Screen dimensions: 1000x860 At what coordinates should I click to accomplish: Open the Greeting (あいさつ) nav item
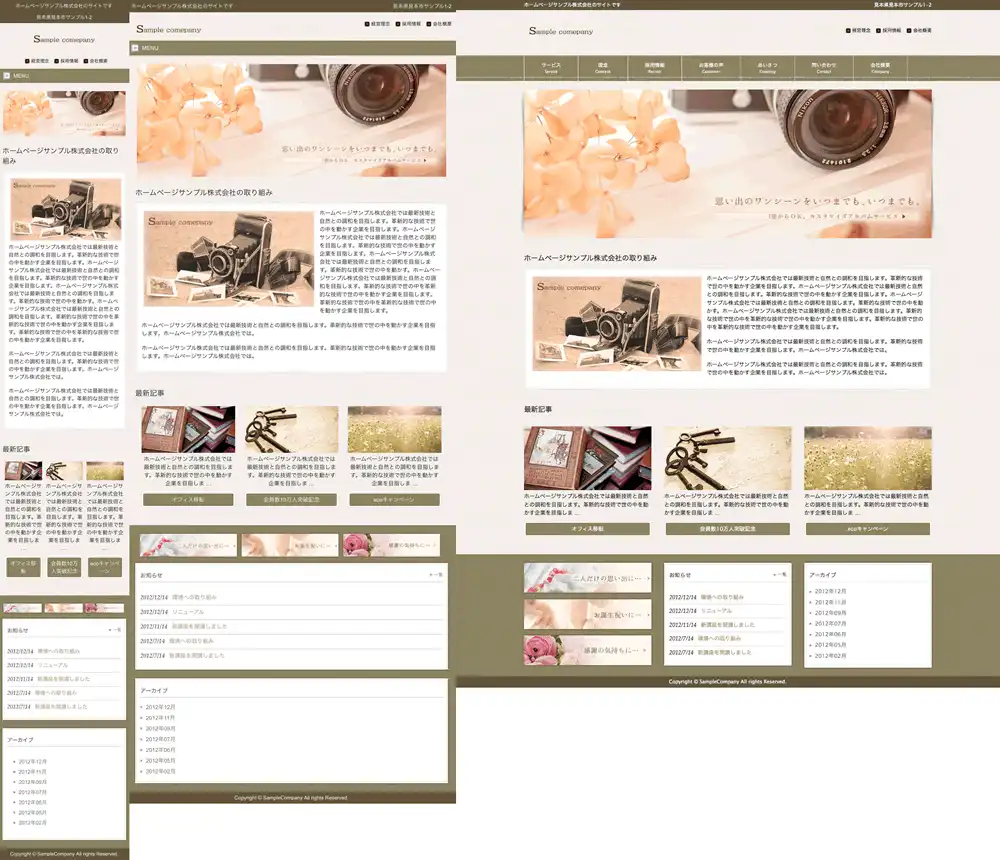pos(767,68)
